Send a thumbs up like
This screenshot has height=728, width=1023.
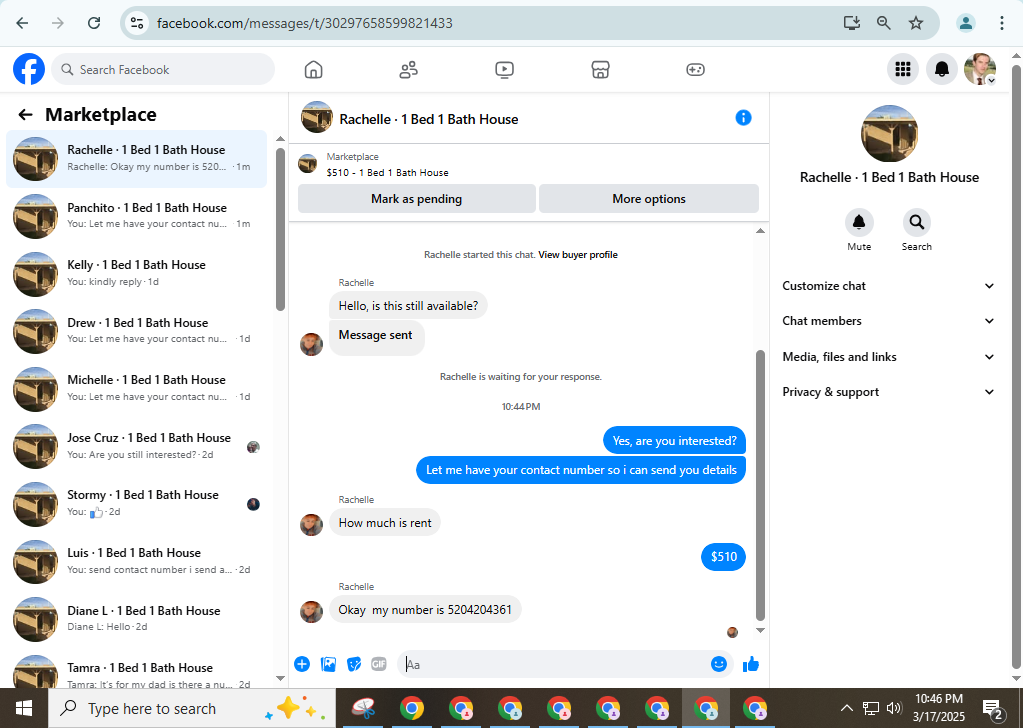tap(751, 664)
